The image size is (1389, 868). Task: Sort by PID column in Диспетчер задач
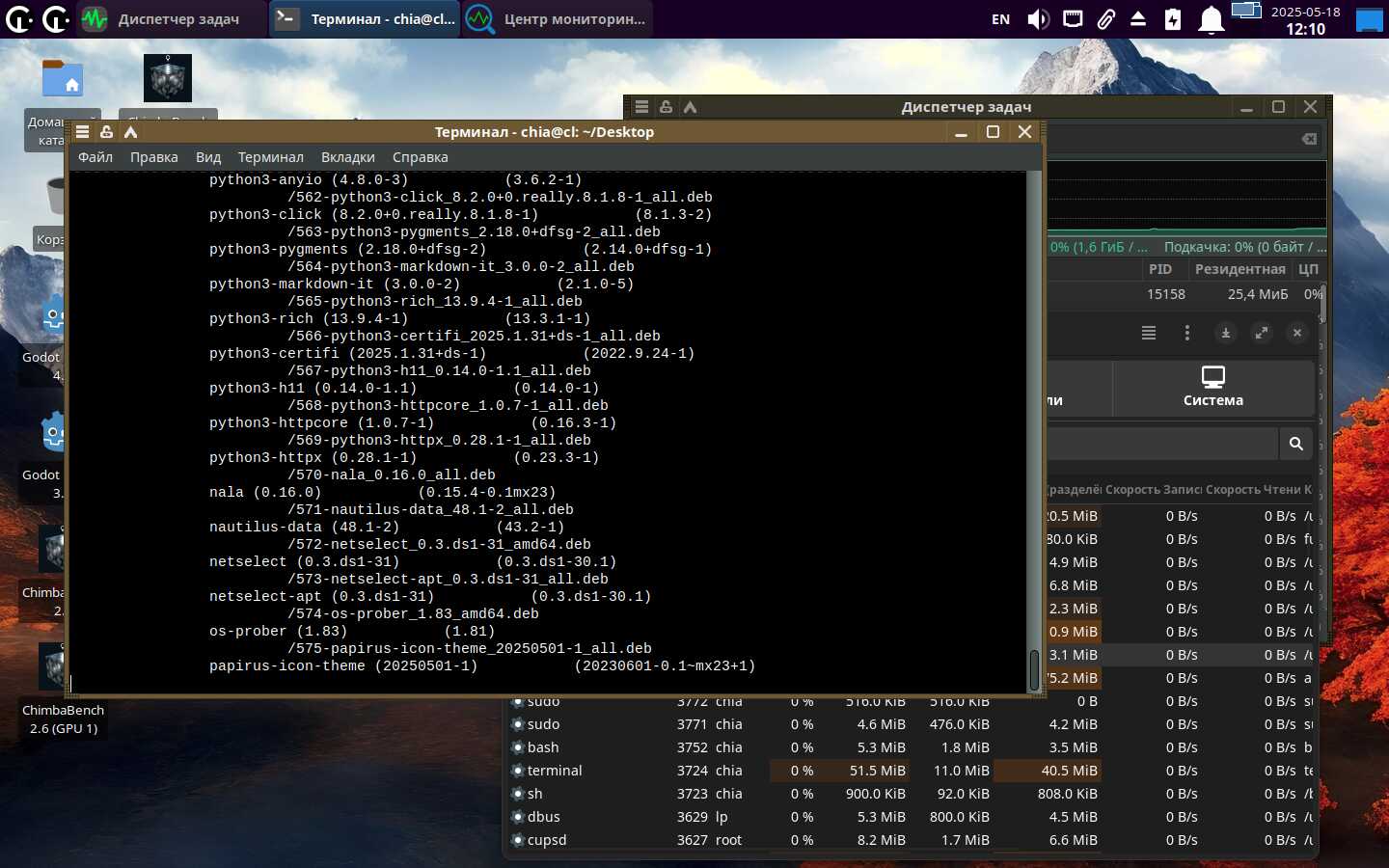[1160, 269]
